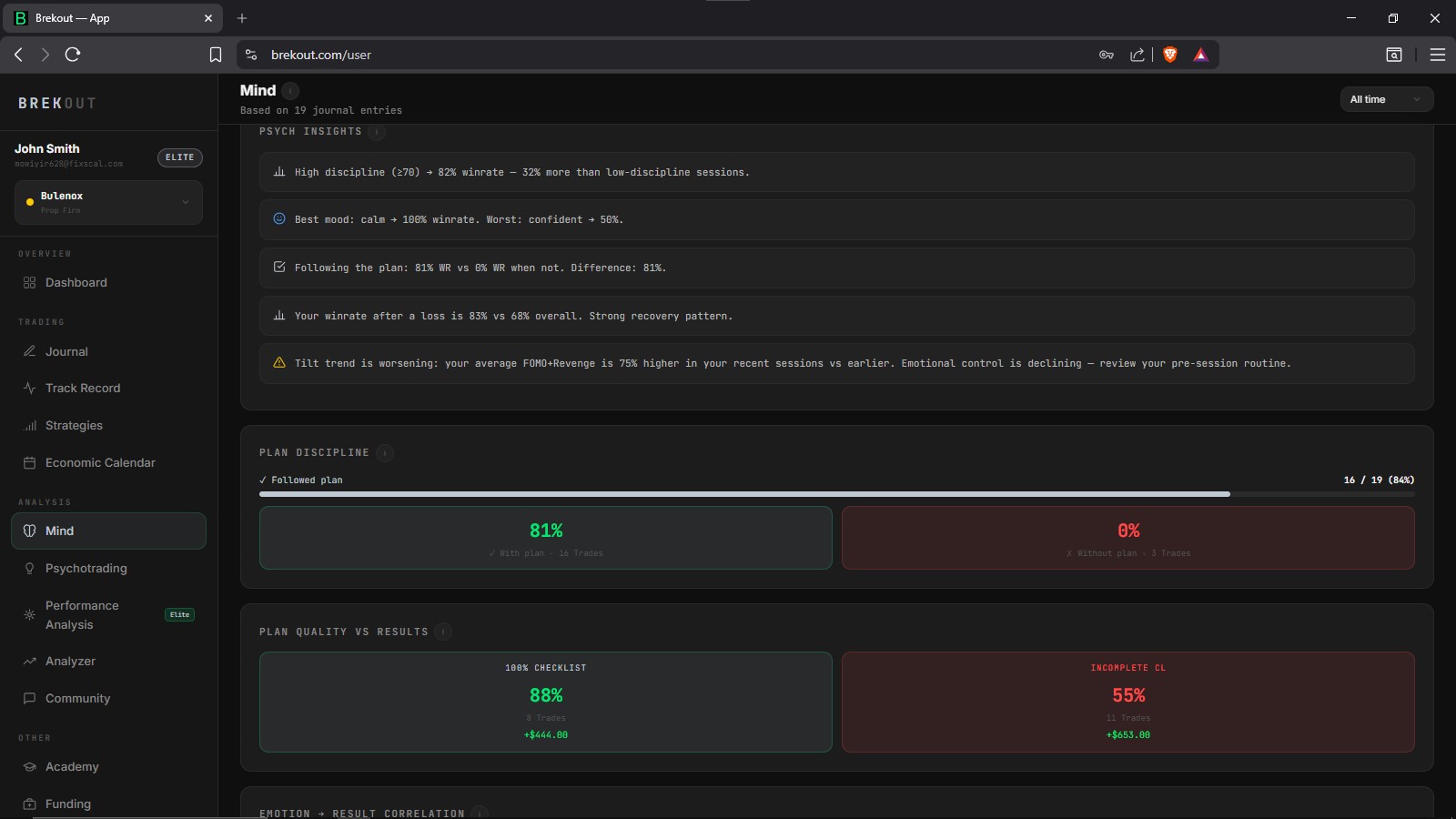
Task: Click the Track Record pulse icon
Action: pos(29,388)
